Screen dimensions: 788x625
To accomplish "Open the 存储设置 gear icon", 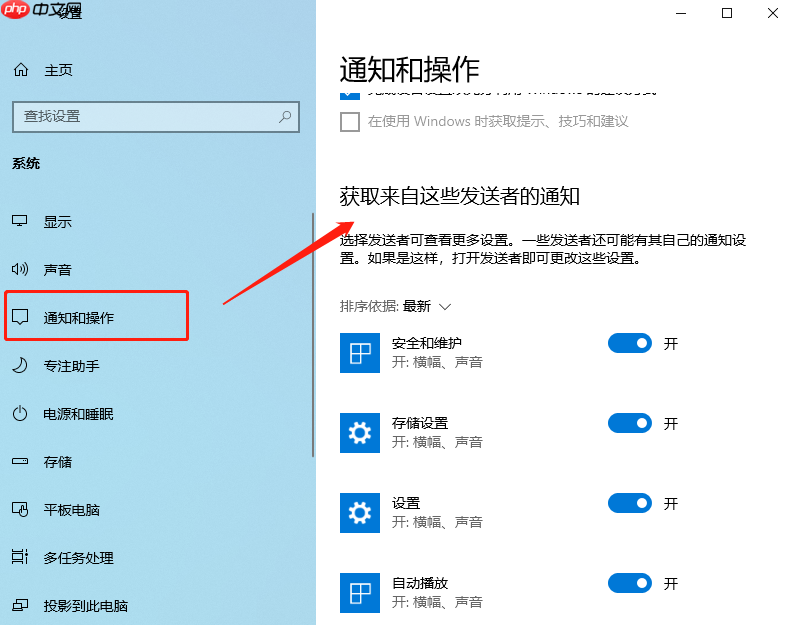I will point(360,433).
